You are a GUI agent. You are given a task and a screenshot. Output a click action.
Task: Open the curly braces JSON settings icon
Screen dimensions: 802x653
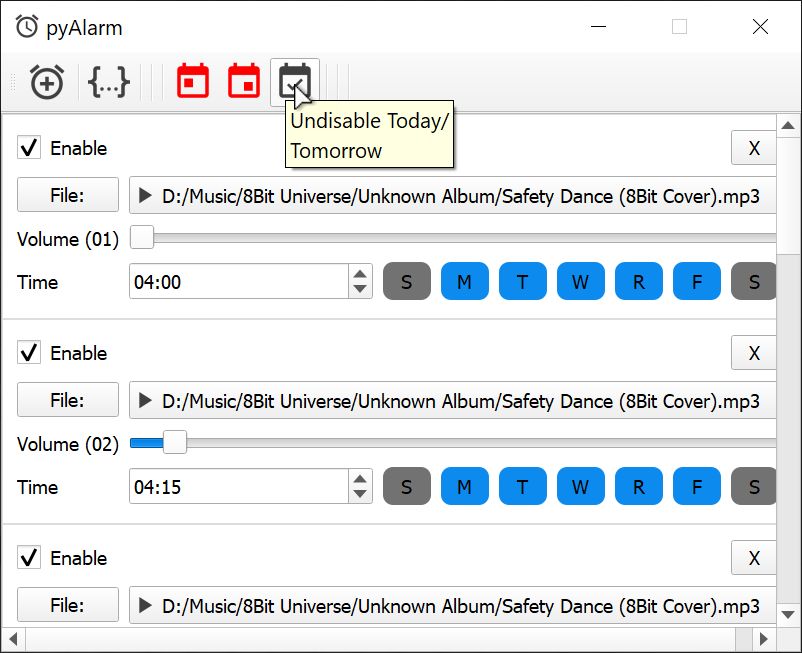[x=108, y=82]
